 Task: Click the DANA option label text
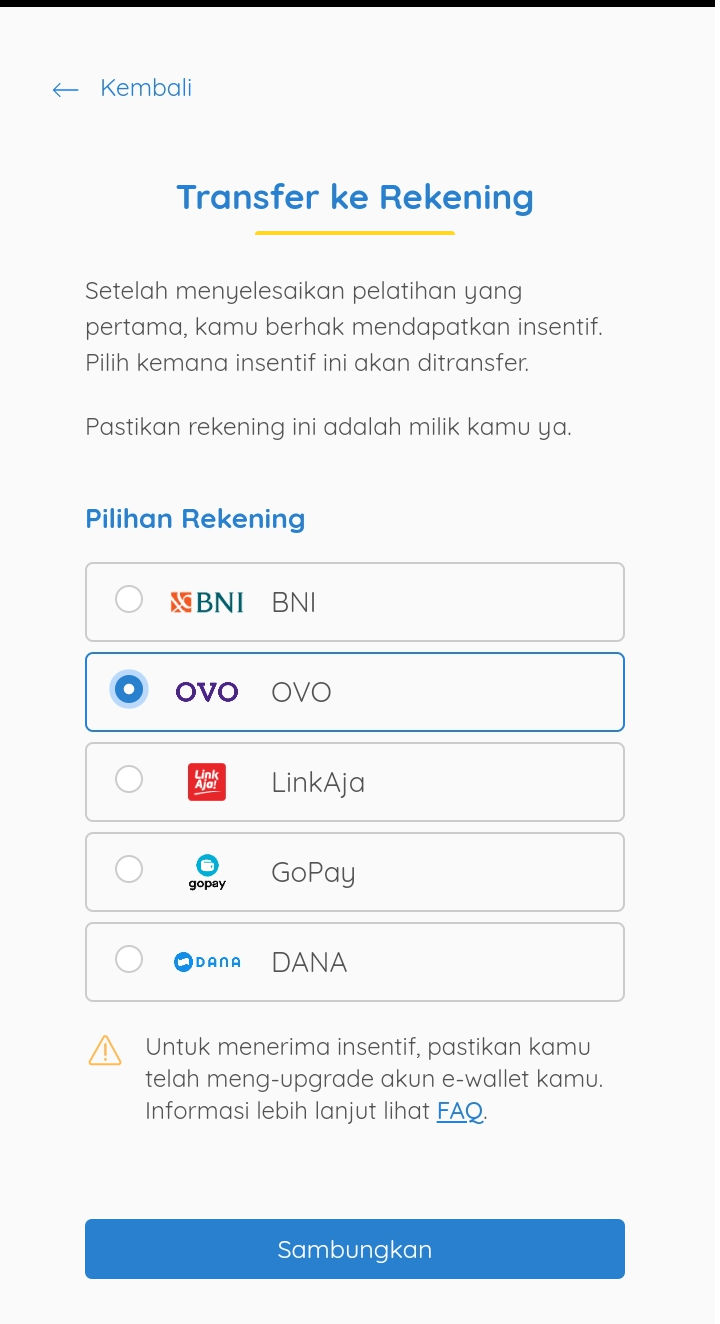310,963
